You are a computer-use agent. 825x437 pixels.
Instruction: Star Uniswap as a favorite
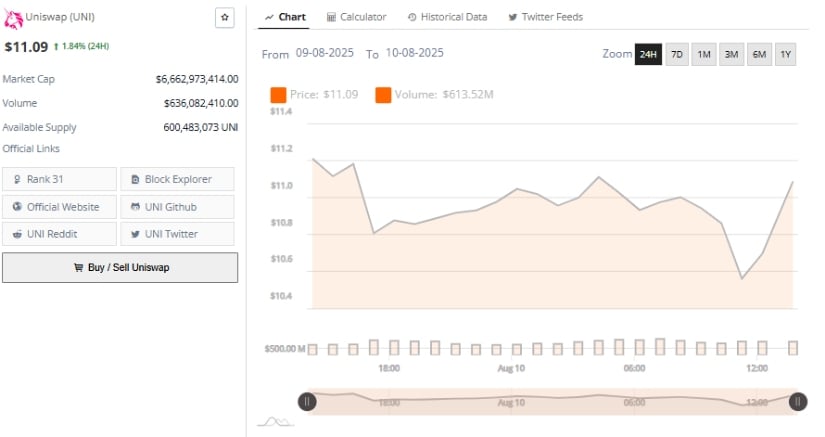coord(225,17)
